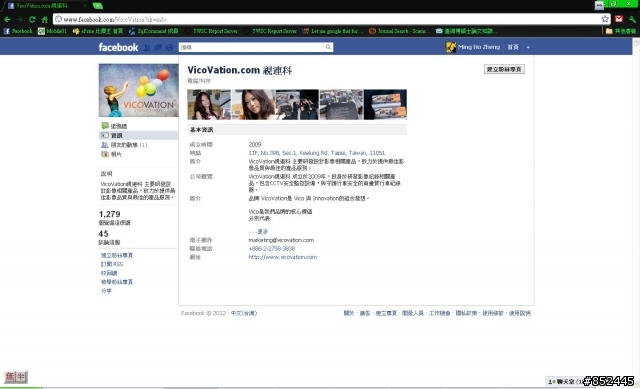Screen dimensions: 640x389
Task: Click the report fan page sidebar link
Action: [x=117, y=282]
